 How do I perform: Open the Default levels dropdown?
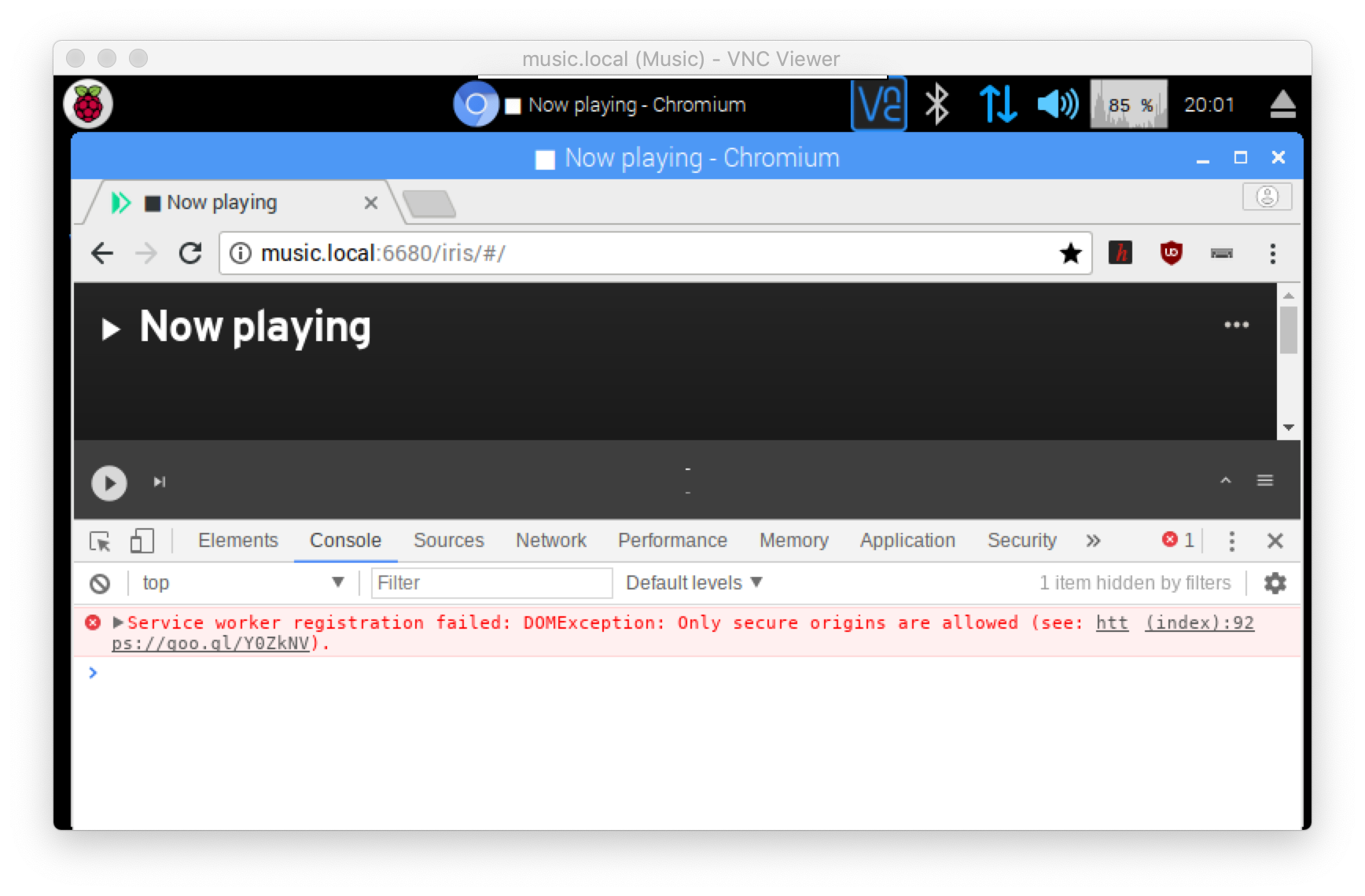(x=691, y=582)
